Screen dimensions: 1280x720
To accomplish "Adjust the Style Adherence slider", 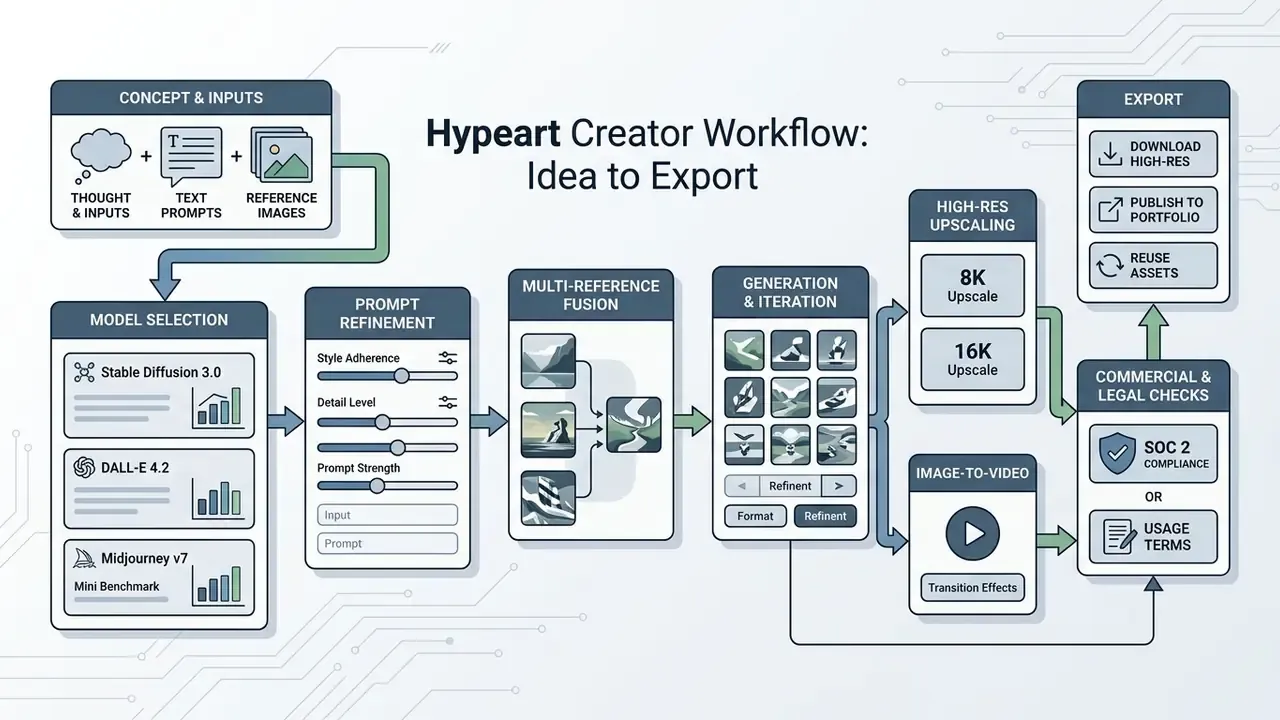I will [387, 376].
